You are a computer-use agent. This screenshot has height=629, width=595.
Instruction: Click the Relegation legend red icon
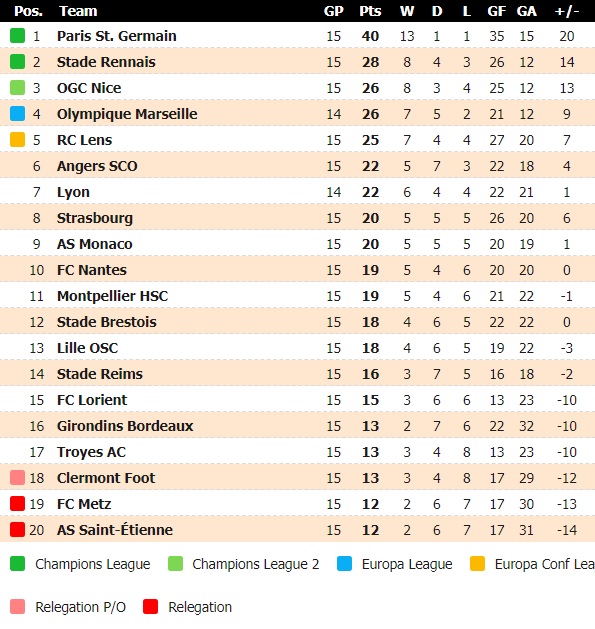[150, 607]
